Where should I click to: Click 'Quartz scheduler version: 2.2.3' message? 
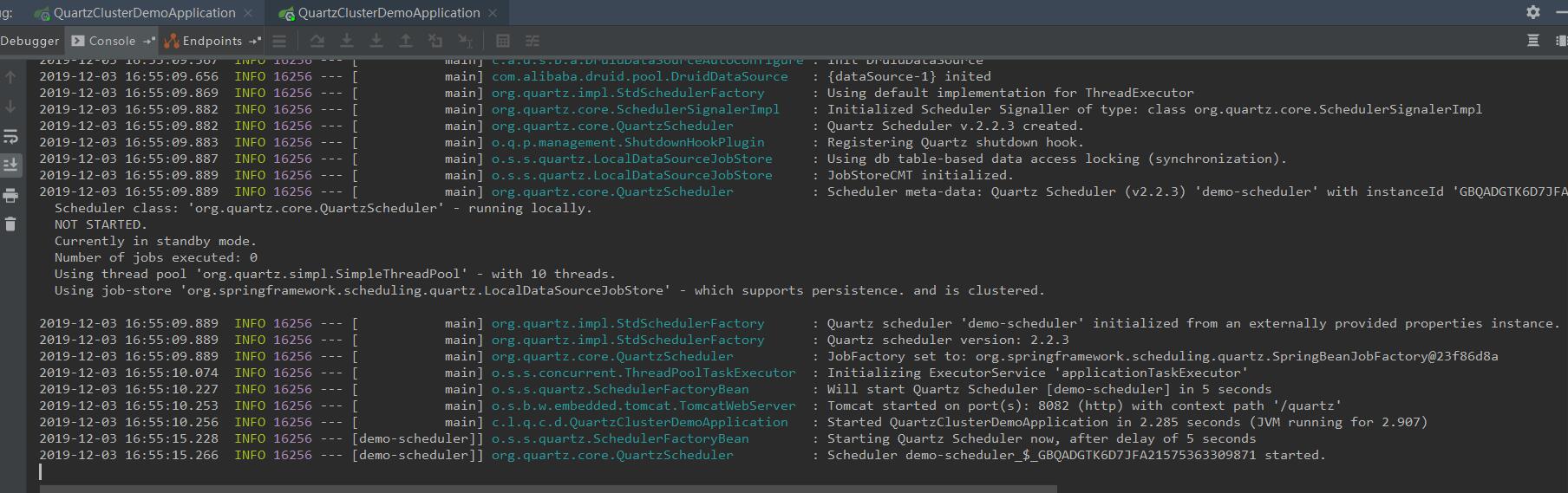pos(948,340)
